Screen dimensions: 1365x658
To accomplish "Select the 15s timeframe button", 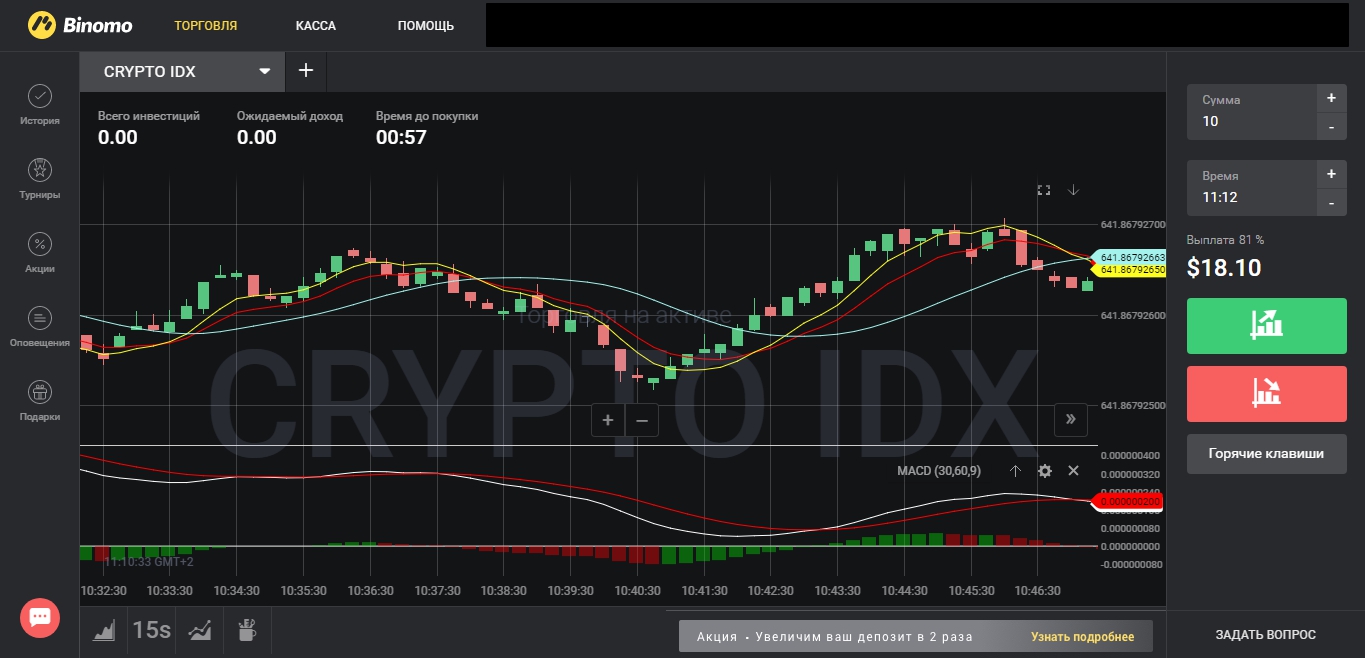I will pyautogui.click(x=151, y=630).
